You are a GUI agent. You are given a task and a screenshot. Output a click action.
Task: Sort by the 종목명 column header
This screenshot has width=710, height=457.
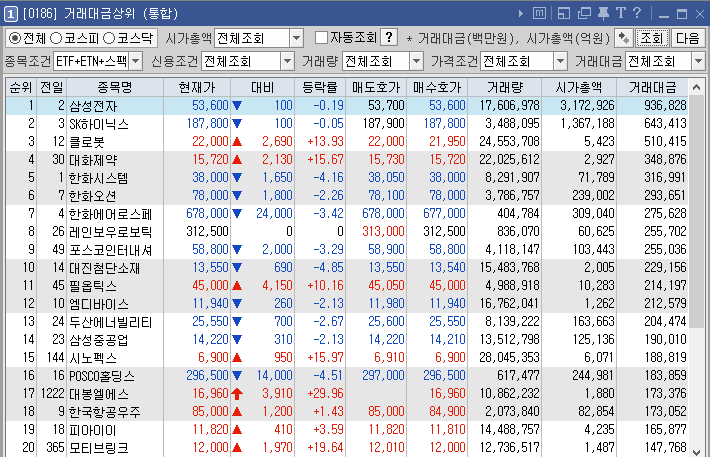pyautogui.click(x=115, y=87)
